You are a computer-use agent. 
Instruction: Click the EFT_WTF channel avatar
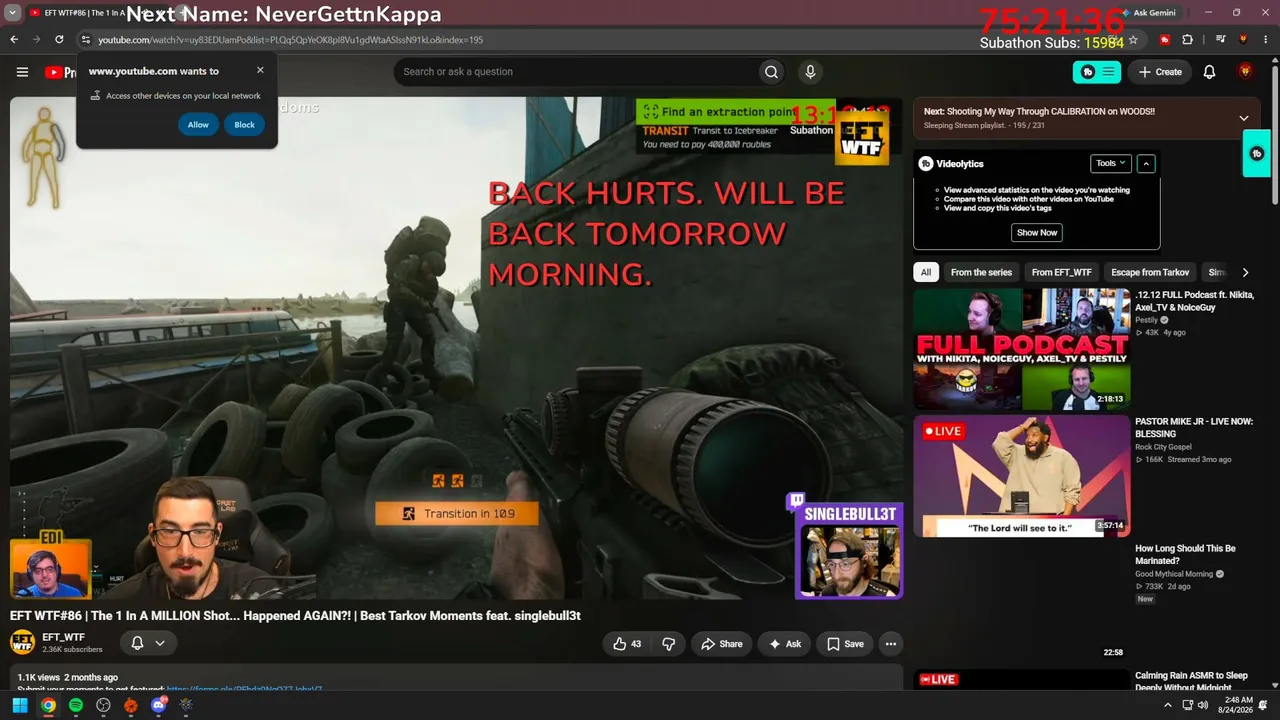coord(22,642)
